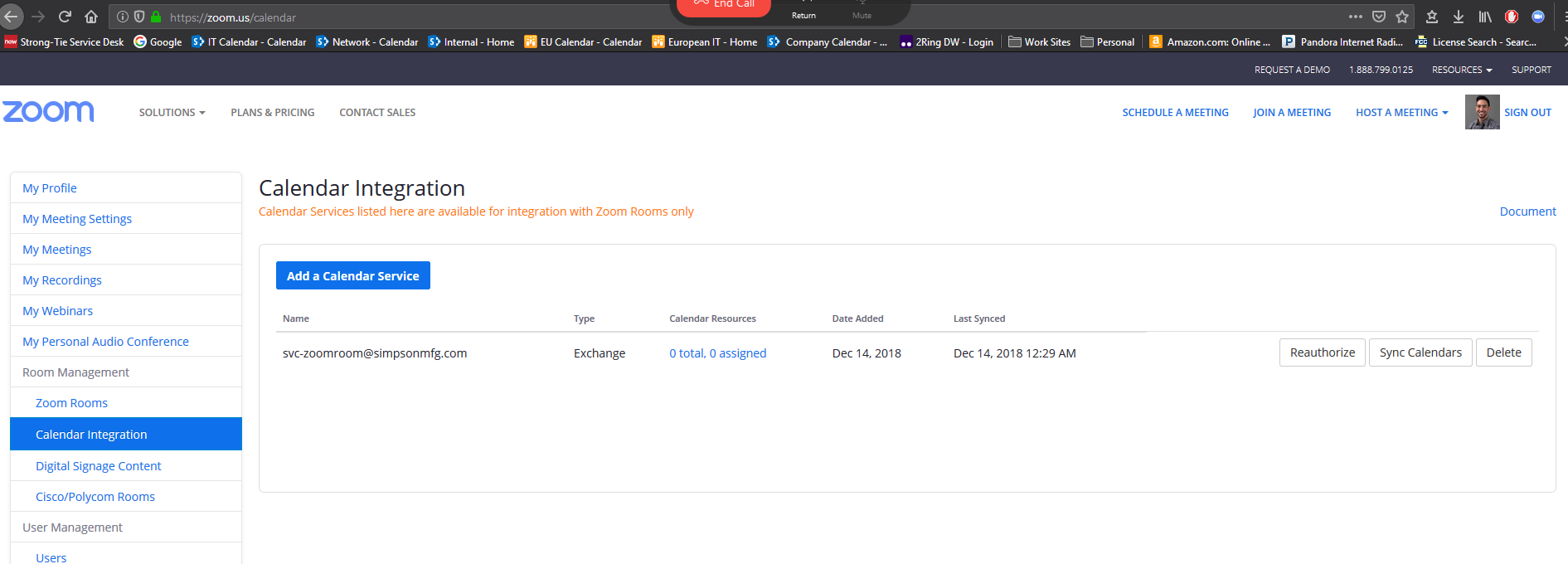Expand Host a Meeting dropdown
The width and height of the screenshot is (1568, 564).
(1401, 113)
